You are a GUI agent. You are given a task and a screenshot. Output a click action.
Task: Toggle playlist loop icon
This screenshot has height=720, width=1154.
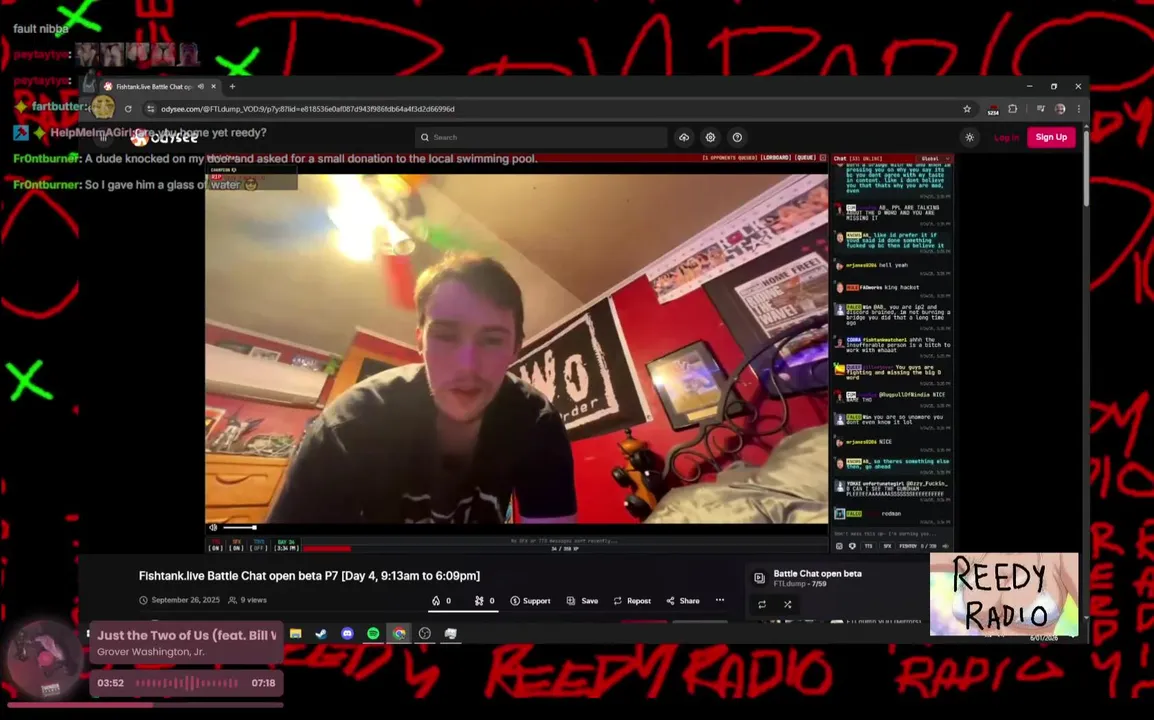click(762, 604)
